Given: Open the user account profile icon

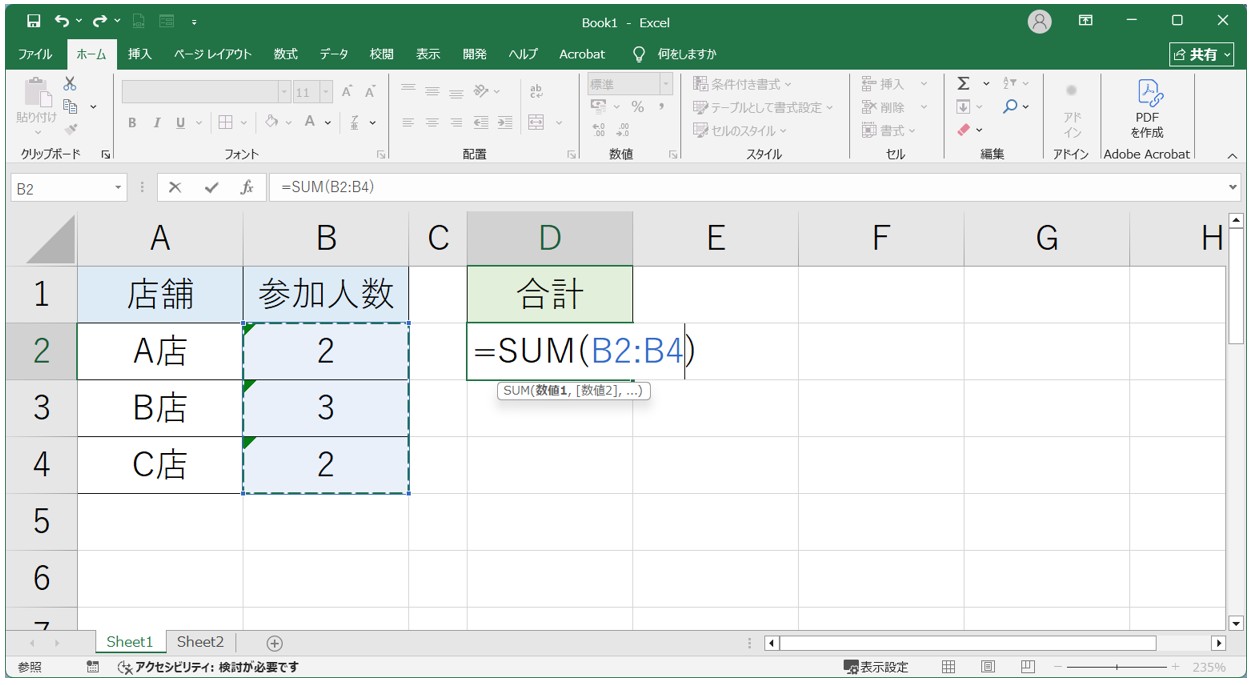Looking at the screenshot, I should click(1040, 21).
